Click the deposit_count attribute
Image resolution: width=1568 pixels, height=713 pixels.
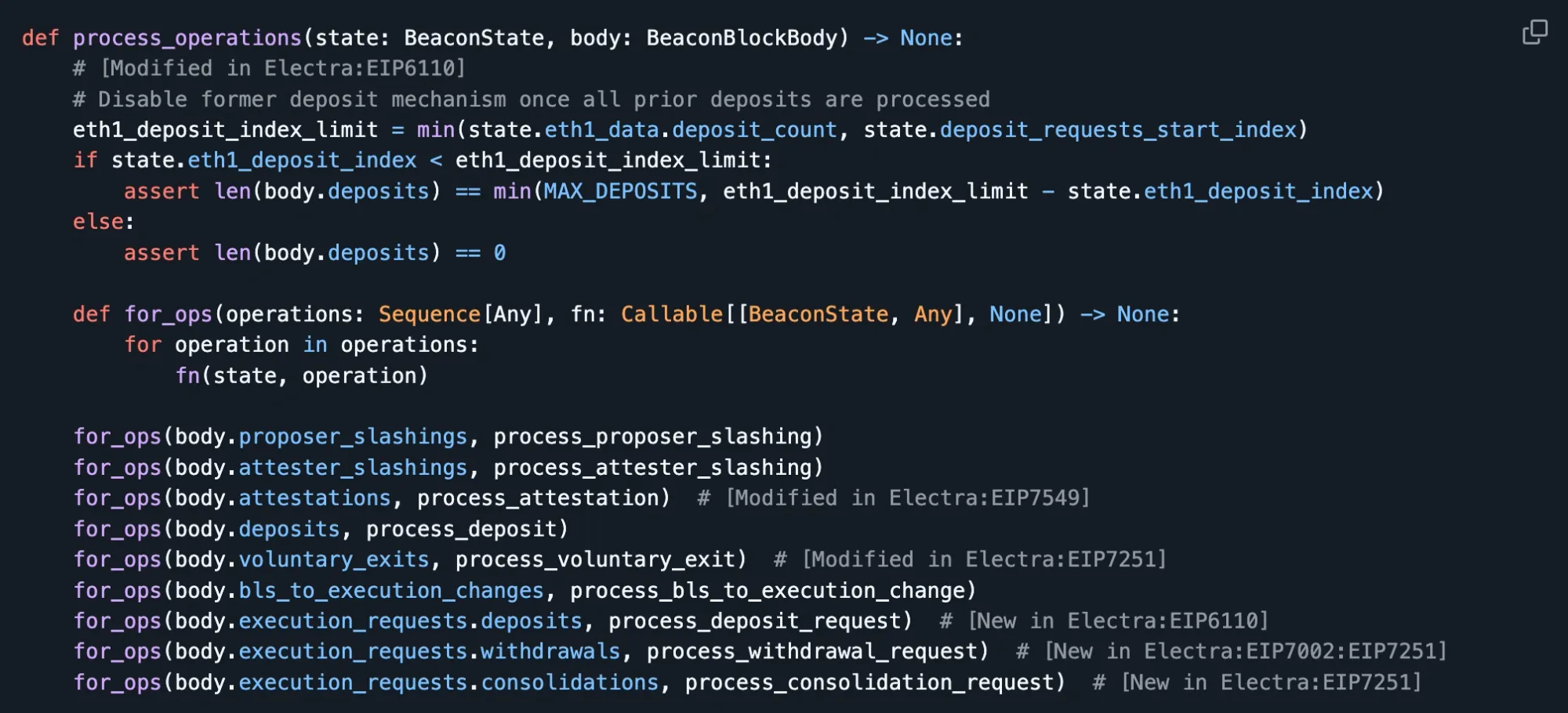[754, 130]
